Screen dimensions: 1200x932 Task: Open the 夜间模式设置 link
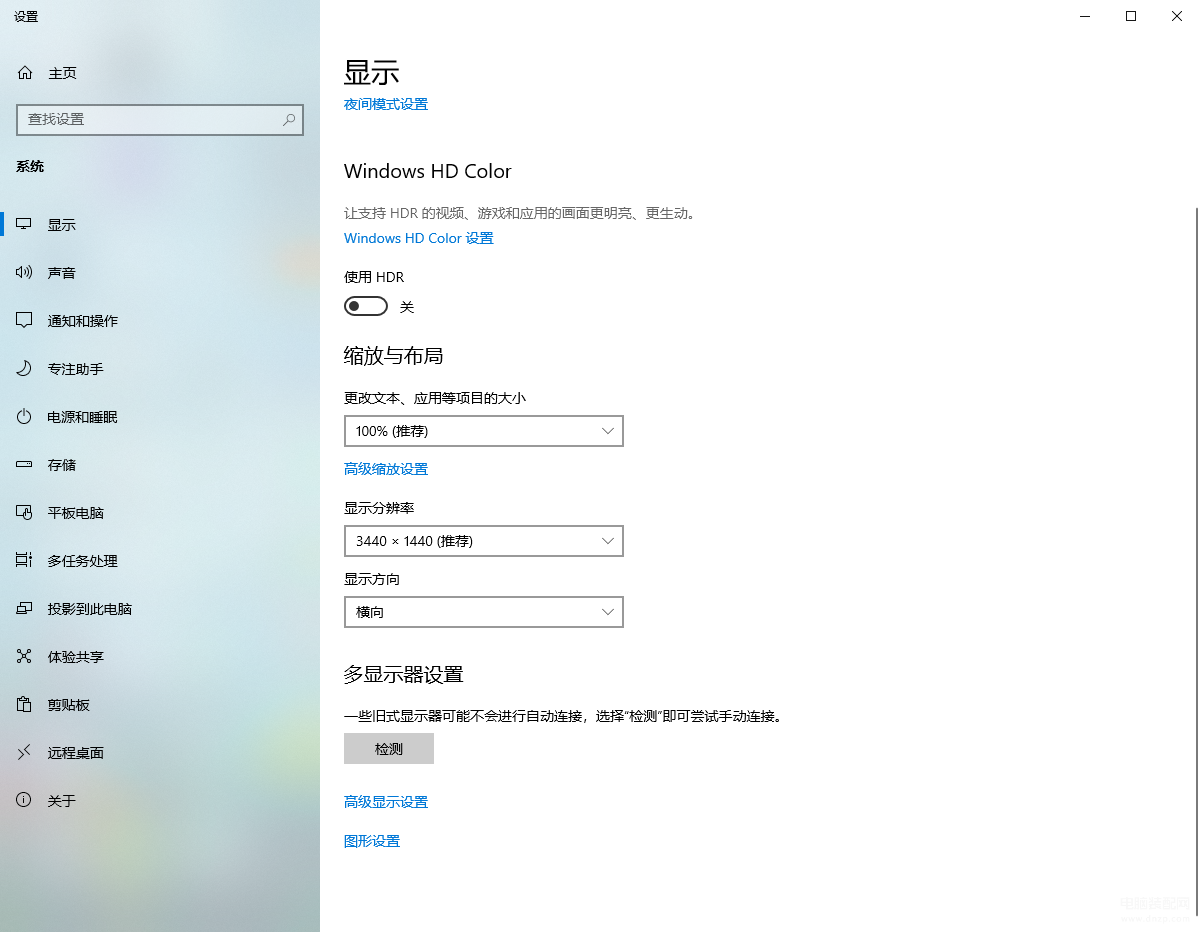[x=386, y=104]
